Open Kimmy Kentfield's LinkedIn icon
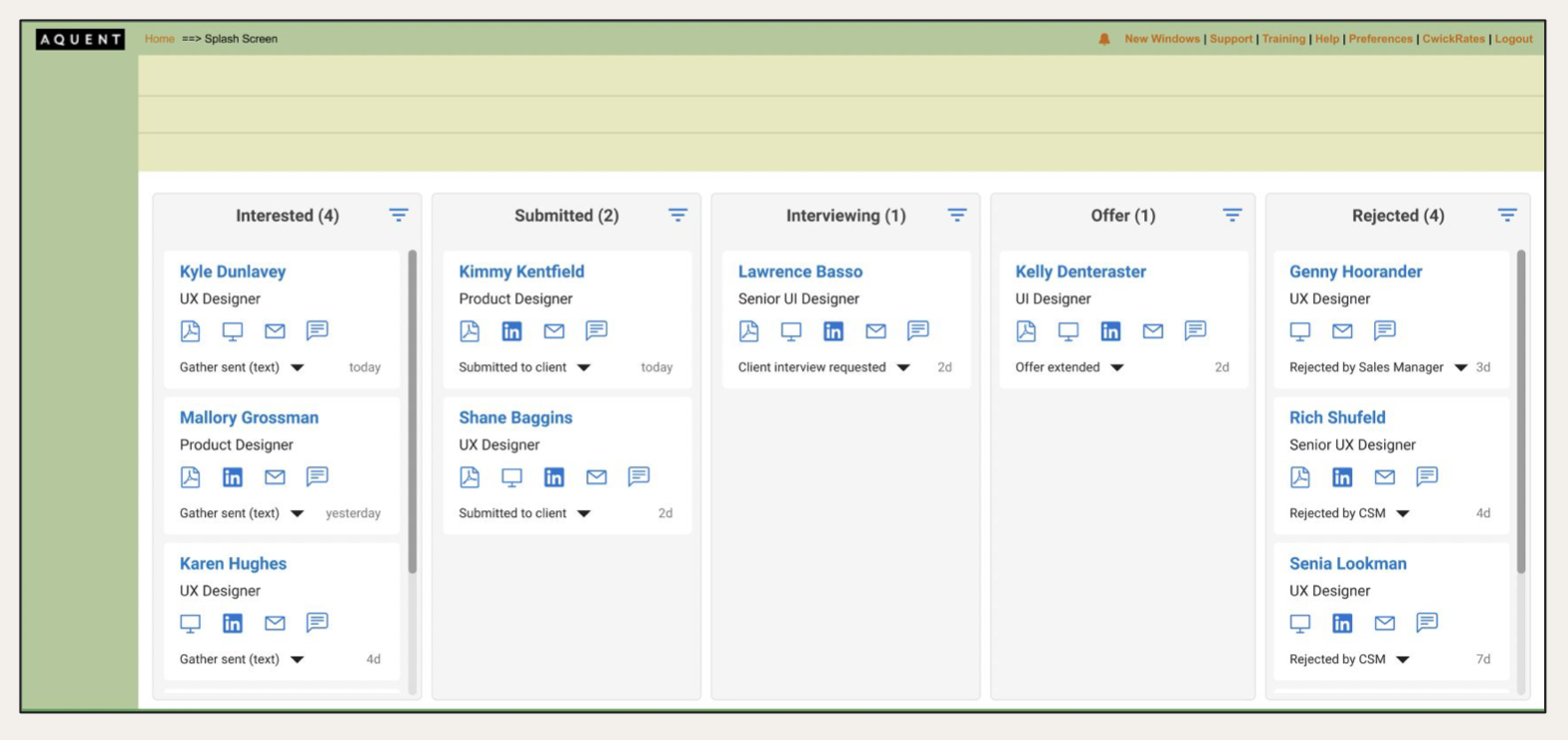Screen dimensions: 1568x740 (x=511, y=331)
